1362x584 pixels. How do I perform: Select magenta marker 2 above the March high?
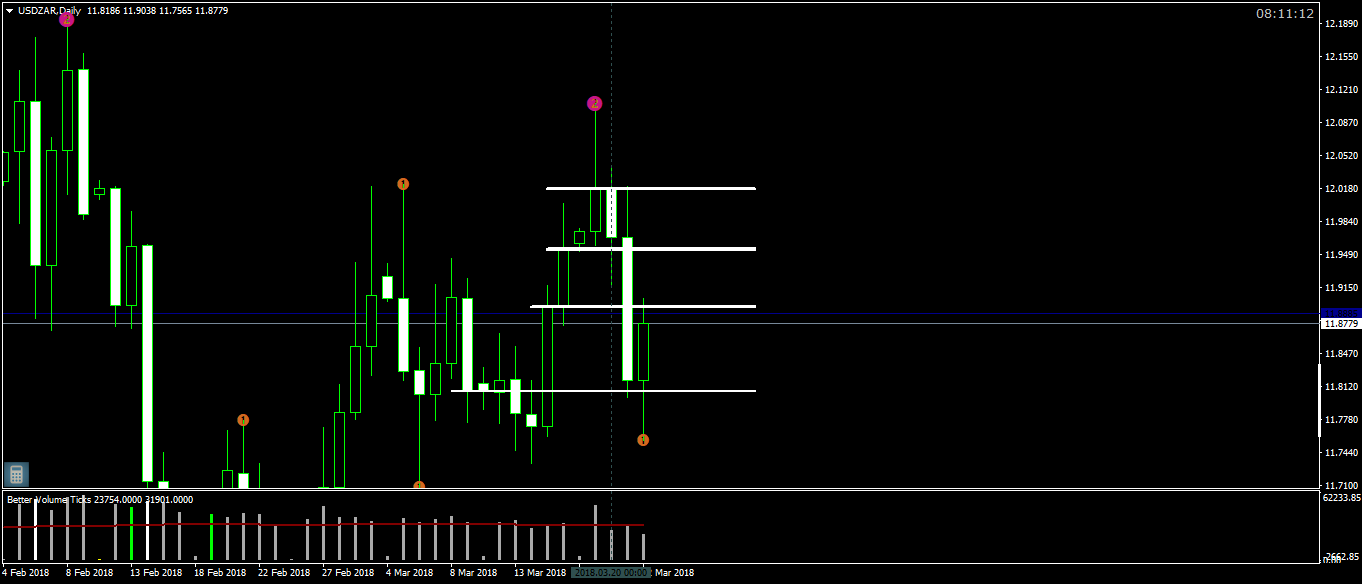[594, 103]
